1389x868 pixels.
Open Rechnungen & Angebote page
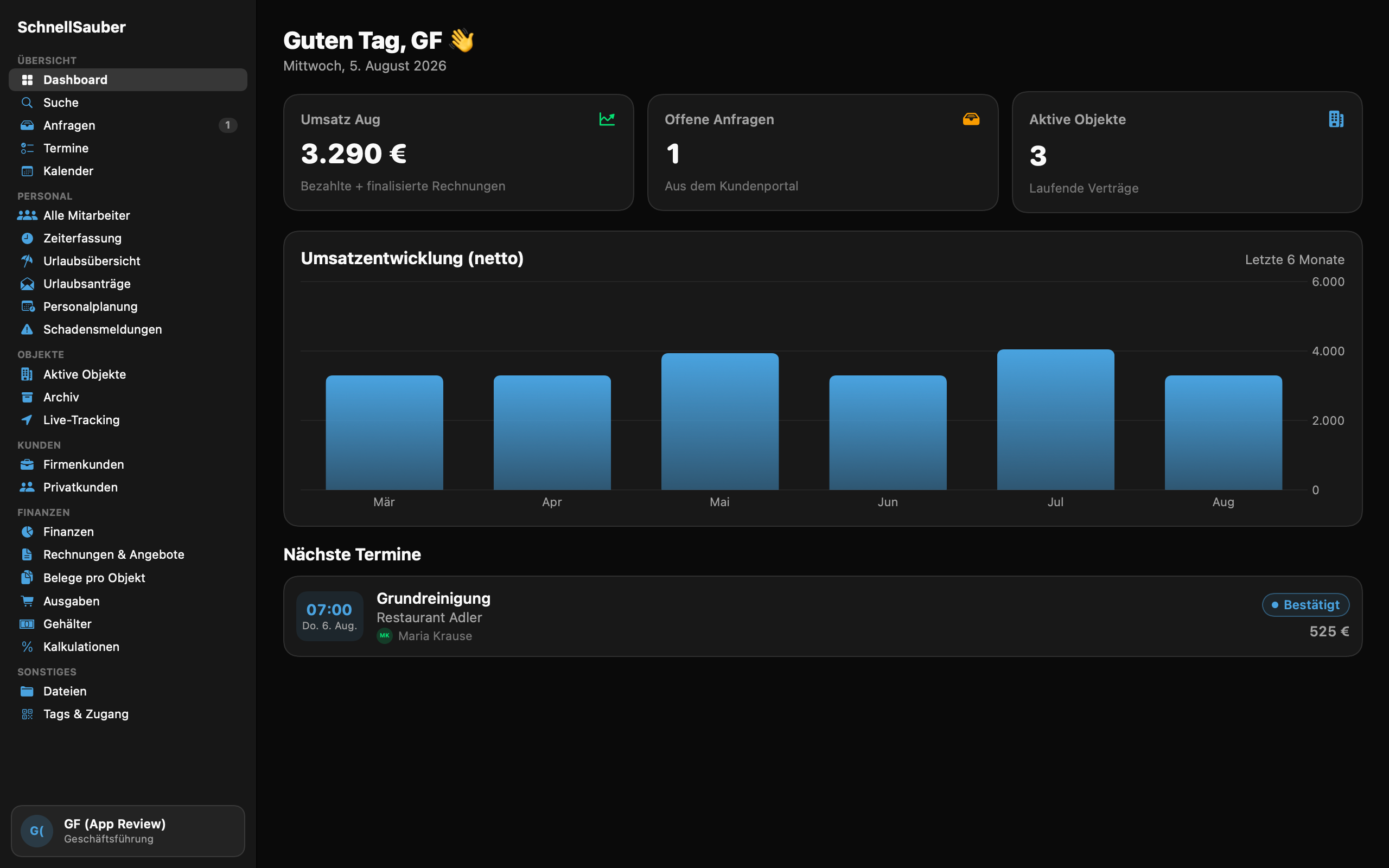pos(128,554)
